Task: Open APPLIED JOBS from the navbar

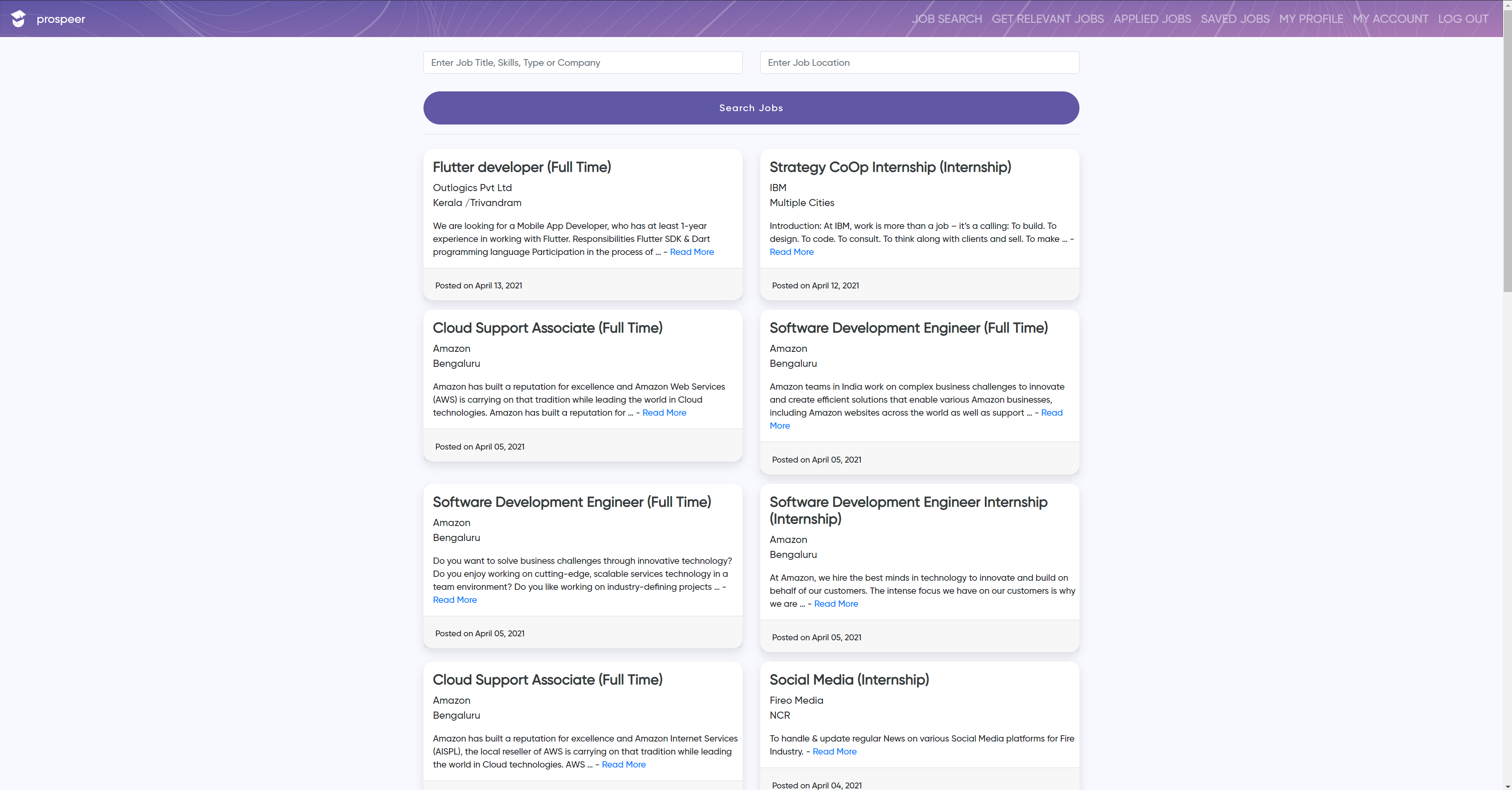Action: point(1152,19)
